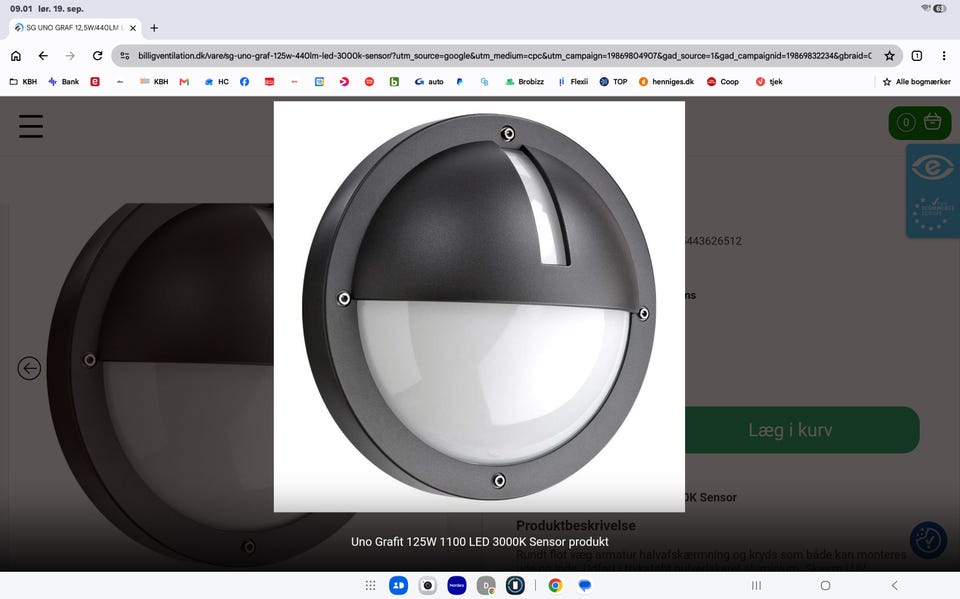Viewport: 960px width, 599px height.
Task: View site information icon in address bar
Action: [125, 56]
